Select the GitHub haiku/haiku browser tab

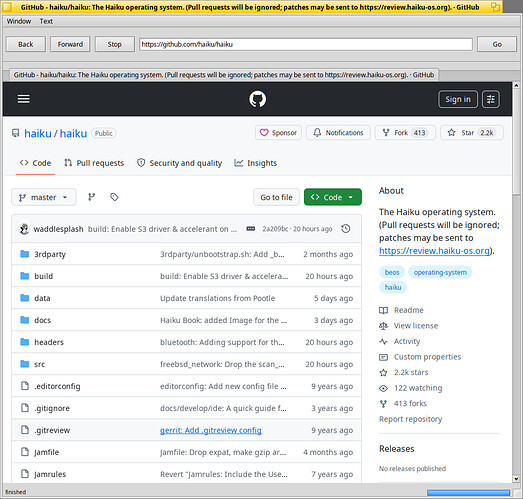click(x=224, y=75)
